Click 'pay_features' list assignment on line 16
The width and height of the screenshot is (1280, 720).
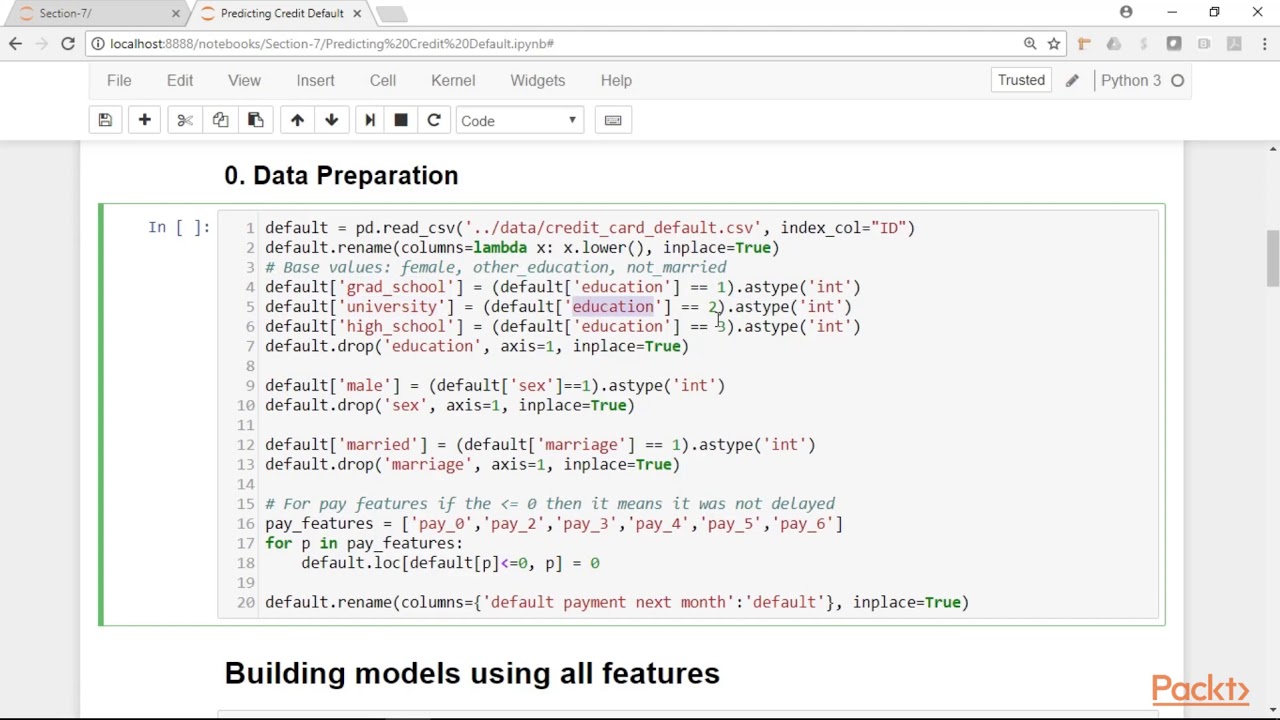(554, 523)
